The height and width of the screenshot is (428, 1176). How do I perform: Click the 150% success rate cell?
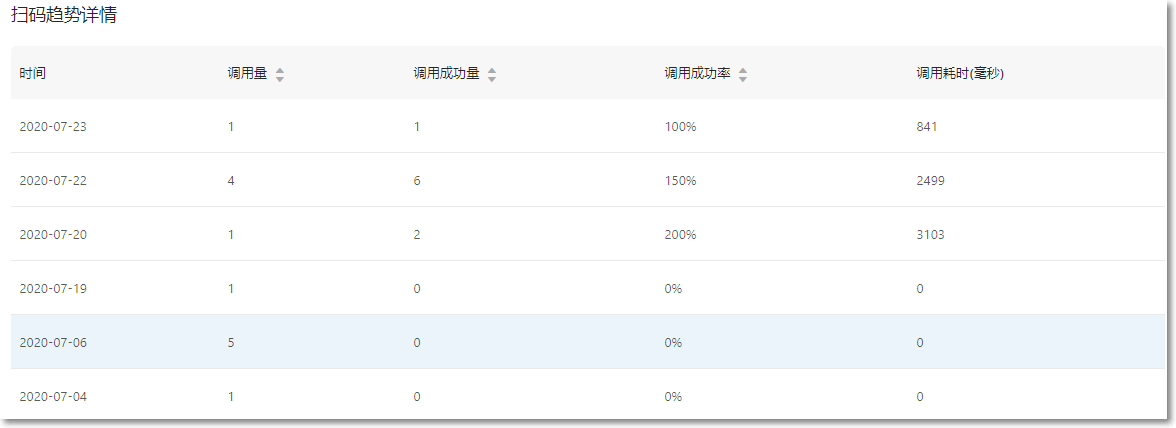click(x=680, y=181)
